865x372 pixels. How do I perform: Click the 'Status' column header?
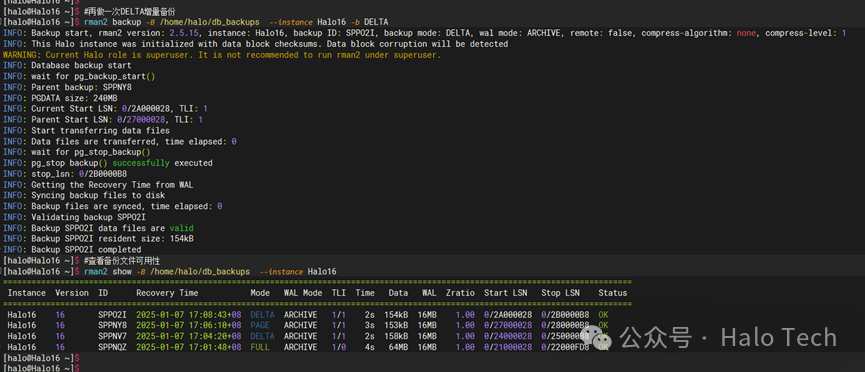613,293
